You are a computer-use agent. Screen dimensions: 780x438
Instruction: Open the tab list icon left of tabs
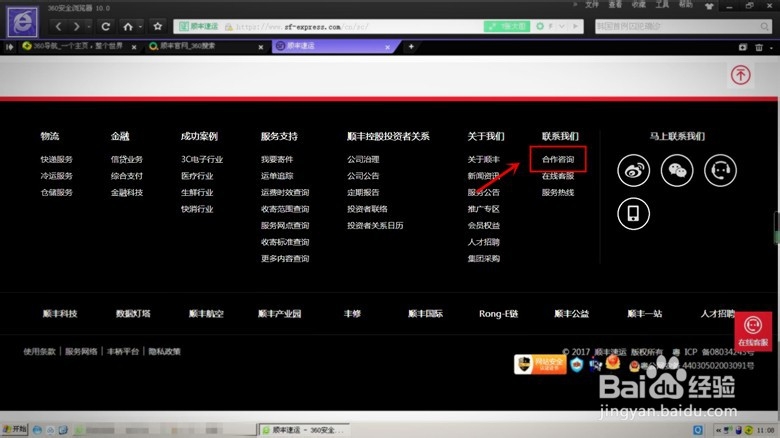click(x=9, y=47)
